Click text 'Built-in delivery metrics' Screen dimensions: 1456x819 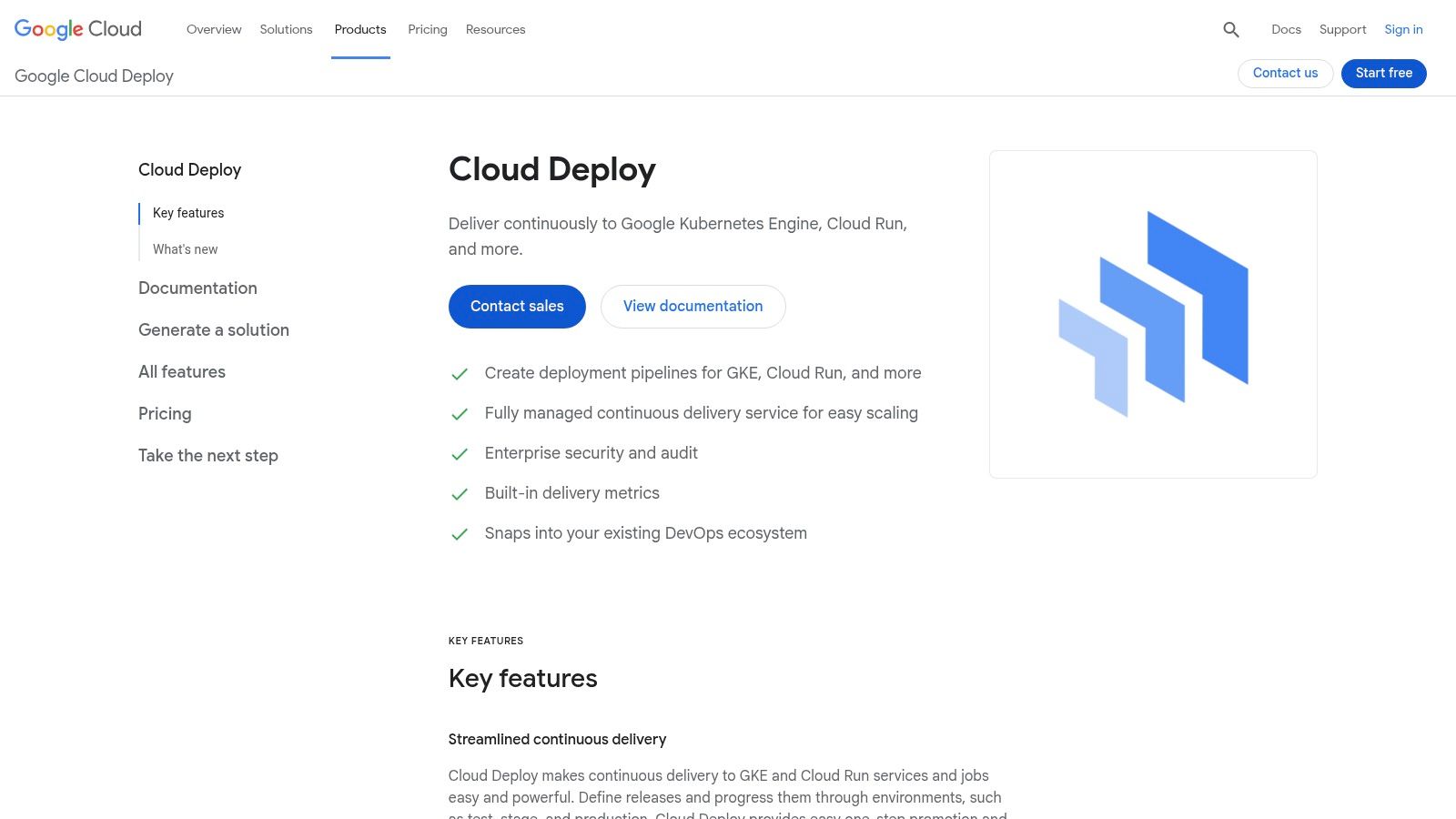tap(572, 493)
